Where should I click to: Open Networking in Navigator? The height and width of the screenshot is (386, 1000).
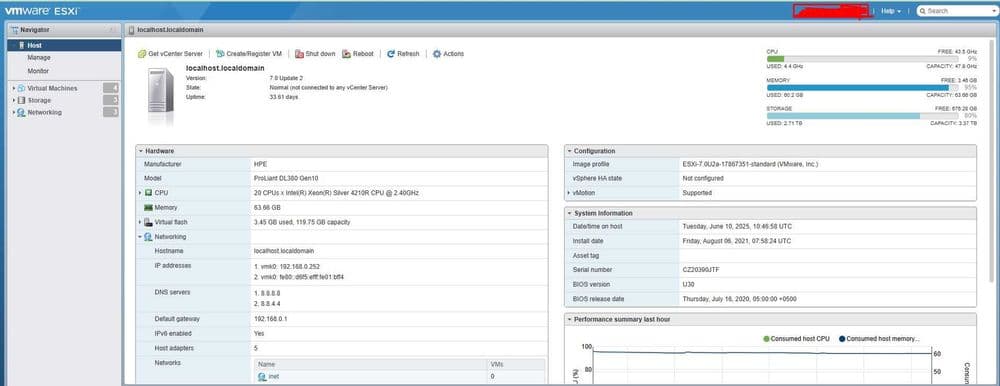tap(45, 112)
